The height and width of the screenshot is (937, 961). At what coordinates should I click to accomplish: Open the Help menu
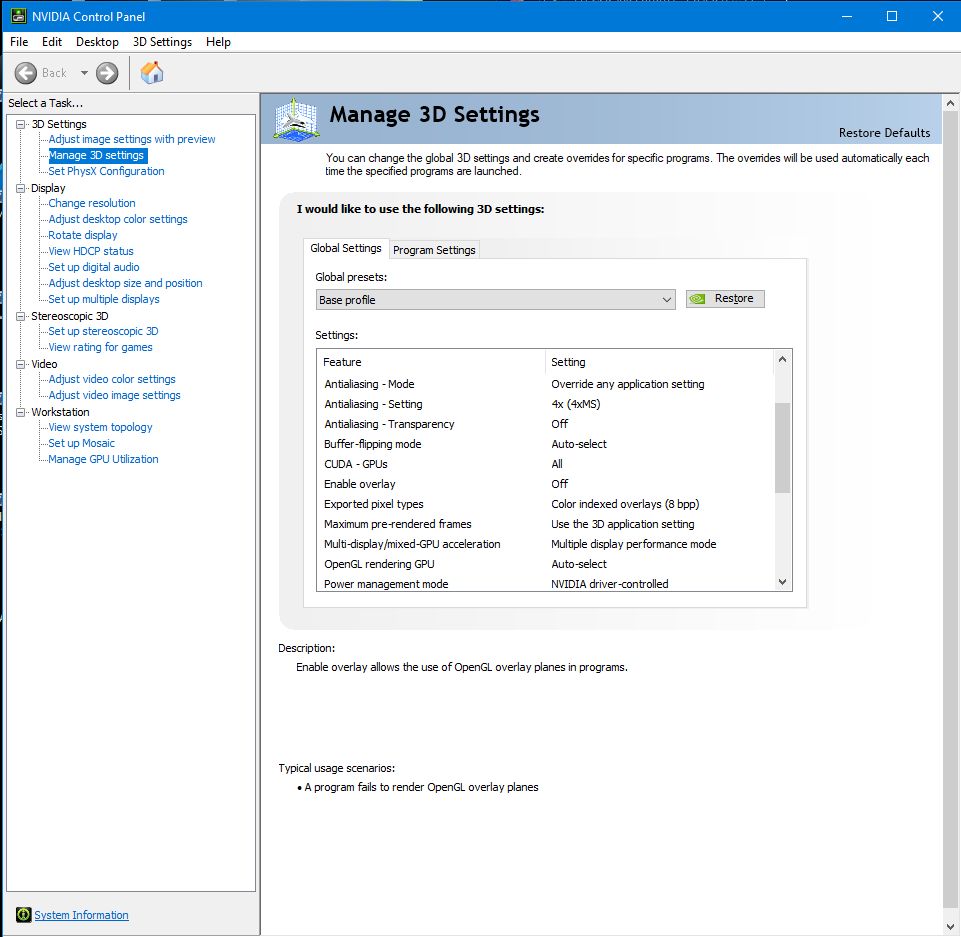click(218, 42)
